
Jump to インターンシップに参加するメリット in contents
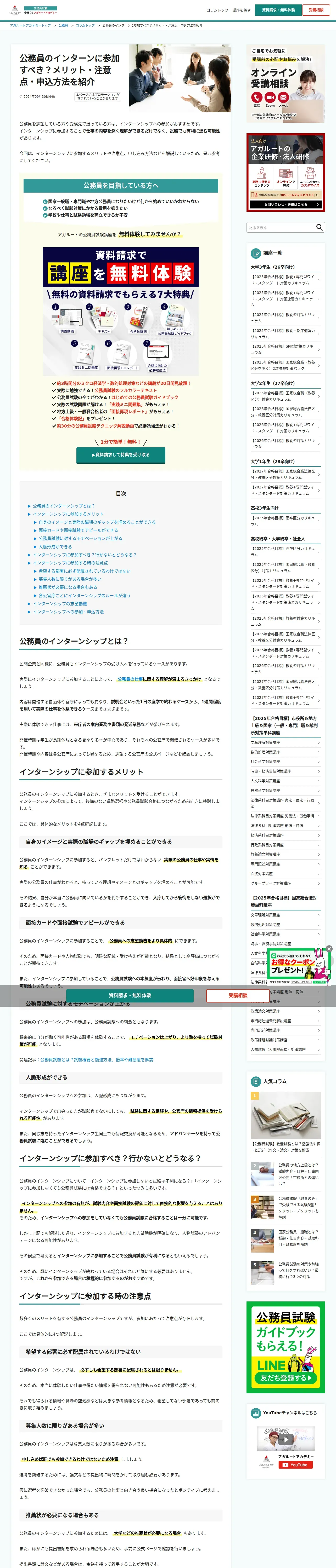click(68, 514)
